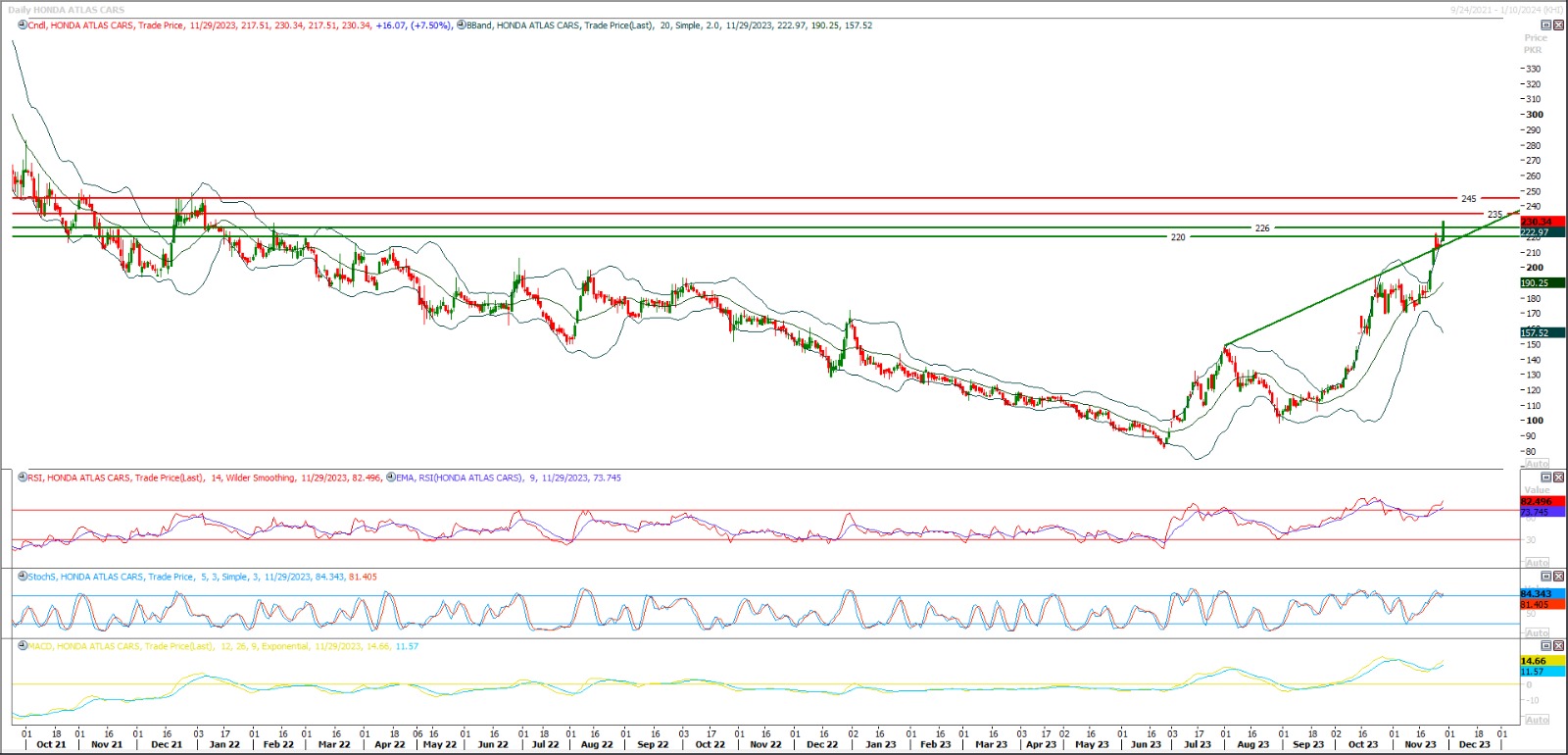Click the Daily HONDA ATLAS CARS chart title
Screen dimensions: 1568x755
pyautogui.click(x=67, y=10)
